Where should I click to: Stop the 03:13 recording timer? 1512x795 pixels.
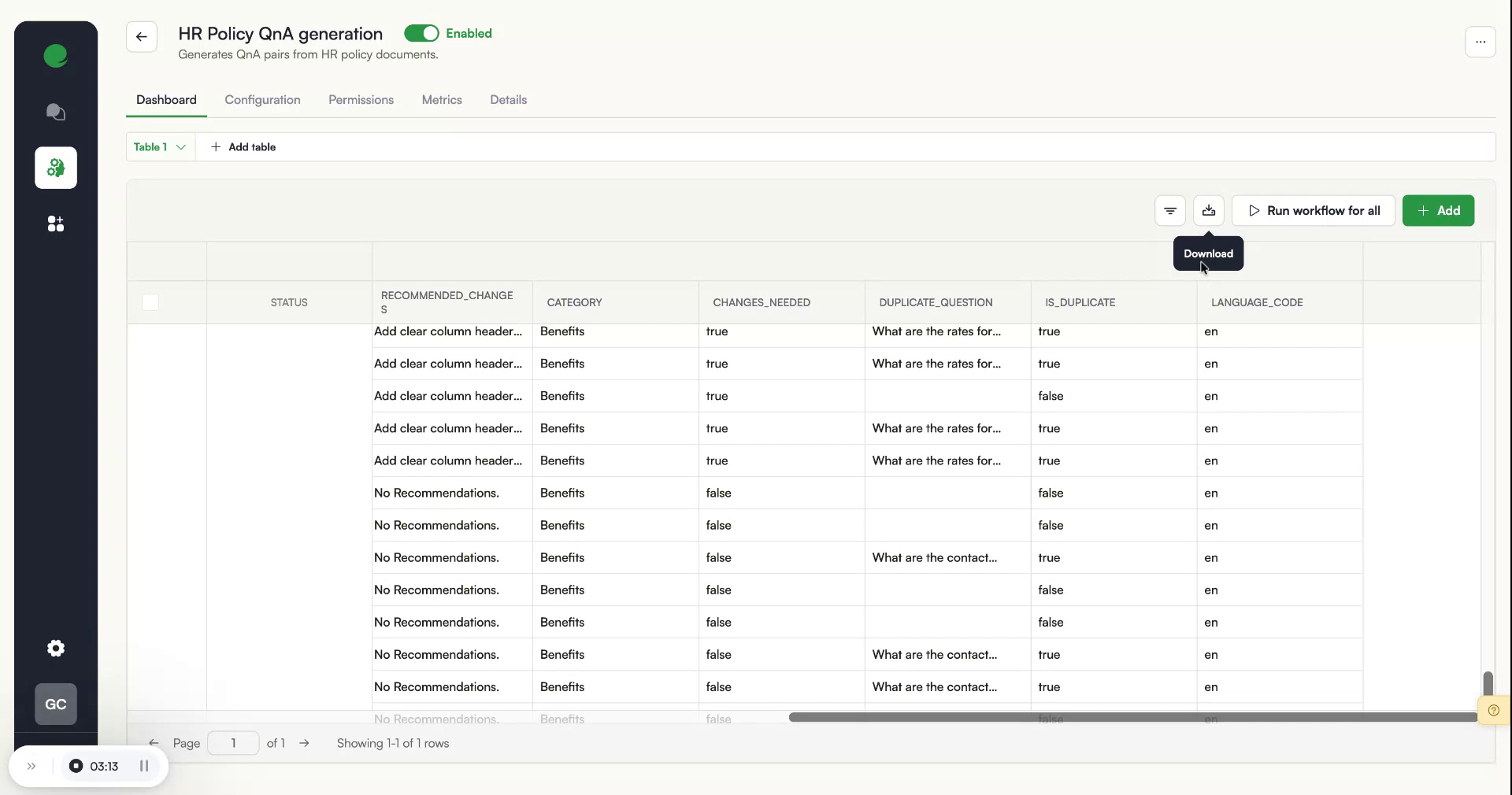click(76, 767)
